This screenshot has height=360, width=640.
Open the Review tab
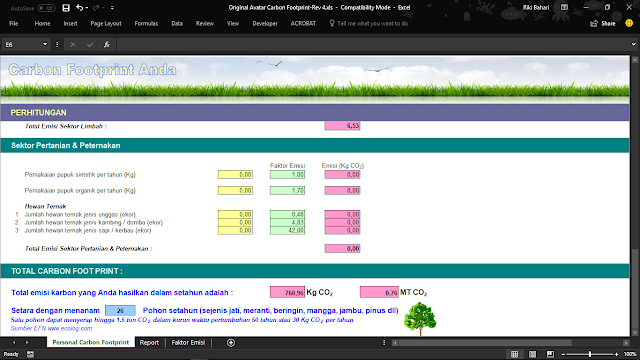pos(204,24)
